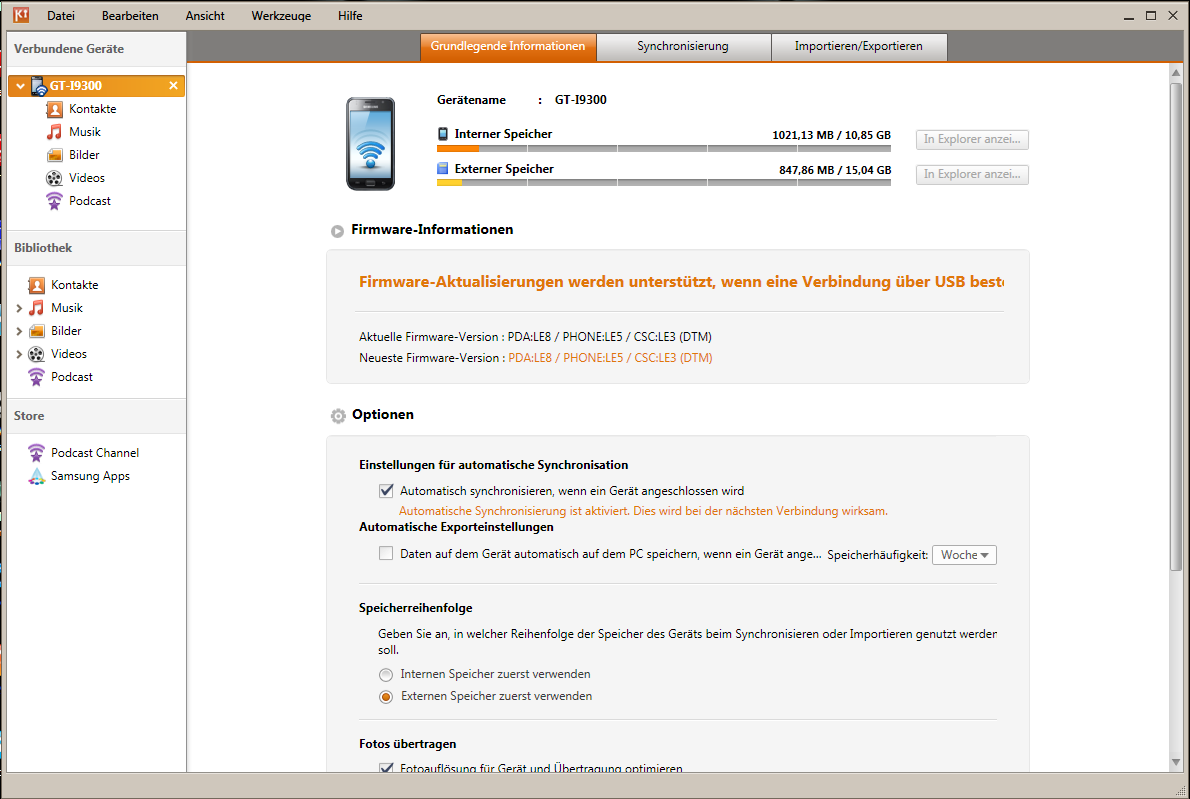The width and height of the screenshot is (1190, 799).
Task: Click the large phone image thumbnail
Action: [x=370, y=143]
